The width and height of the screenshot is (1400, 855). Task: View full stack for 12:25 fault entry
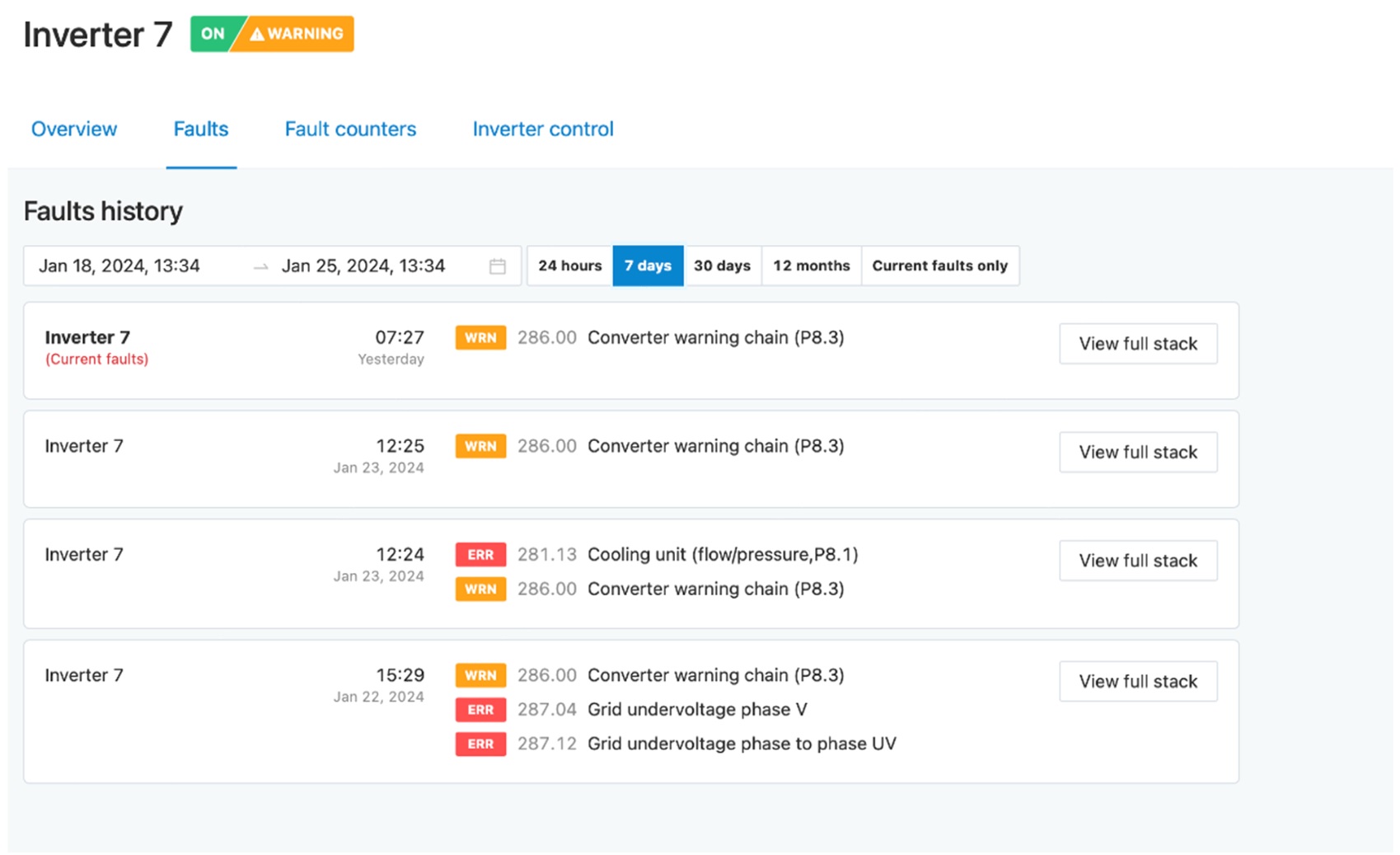[1138, 452]
